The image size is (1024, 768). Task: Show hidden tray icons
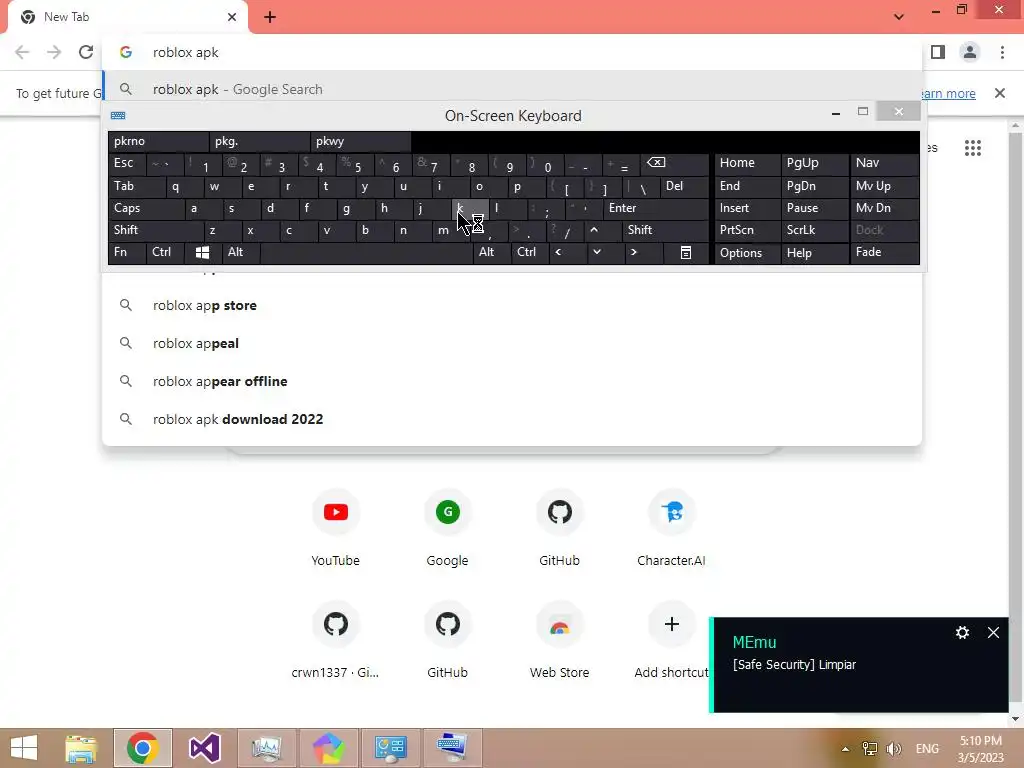[845, 749]
